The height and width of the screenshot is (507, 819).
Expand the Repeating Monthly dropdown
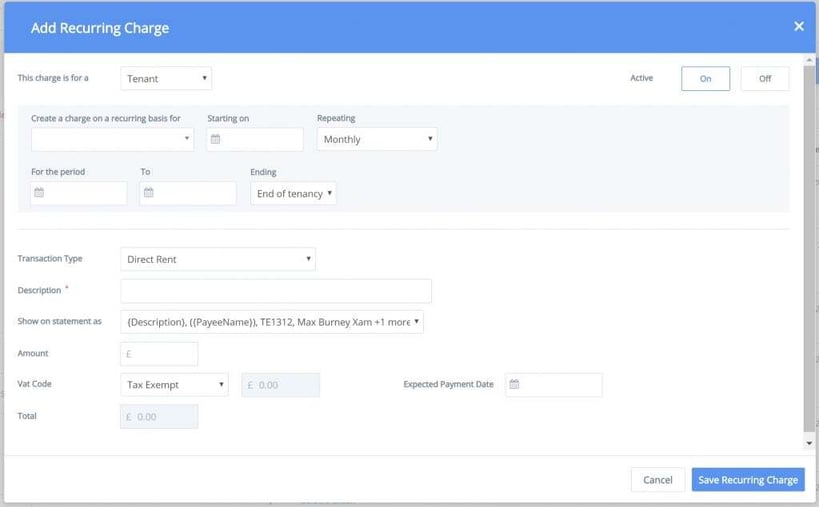click(377, 139)
